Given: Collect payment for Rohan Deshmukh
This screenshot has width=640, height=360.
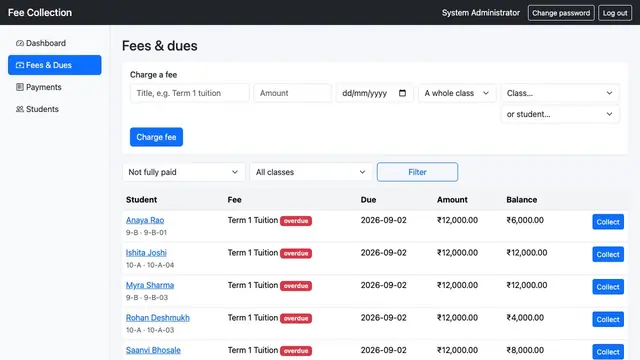Looking at the screenshot, I should click(x=608, y=319).
